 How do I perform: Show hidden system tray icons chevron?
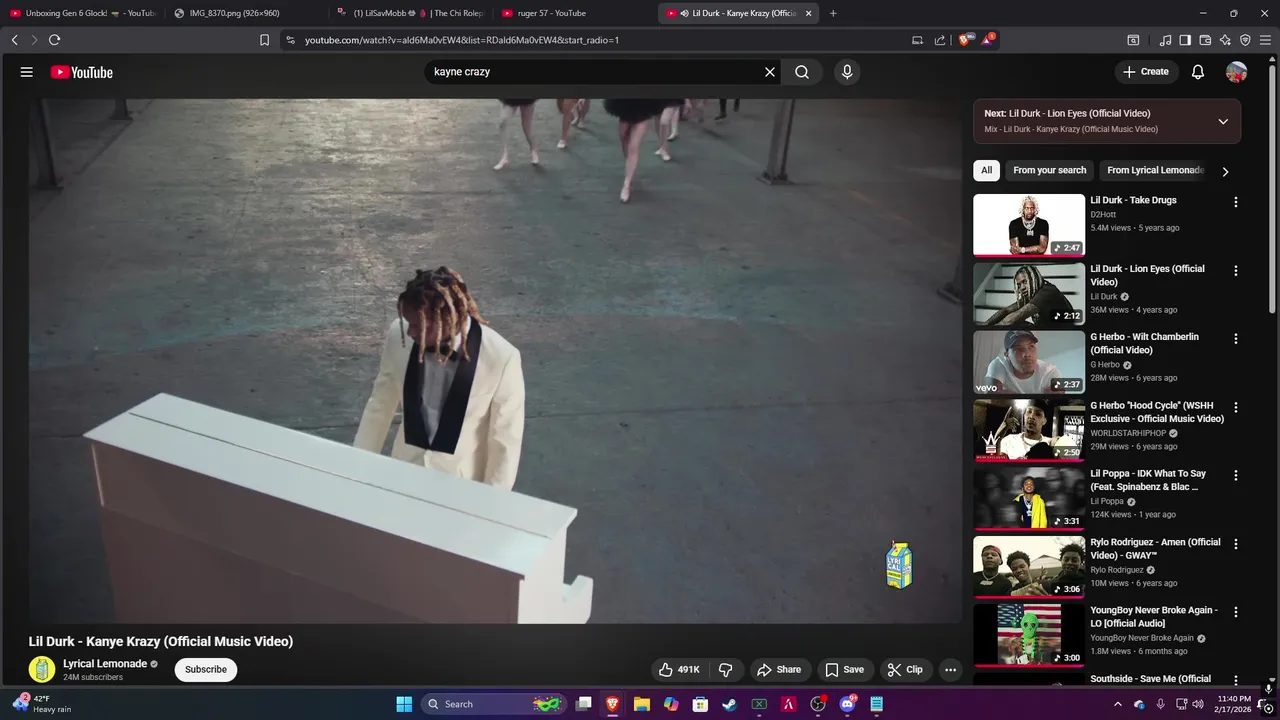point(1118,704)
